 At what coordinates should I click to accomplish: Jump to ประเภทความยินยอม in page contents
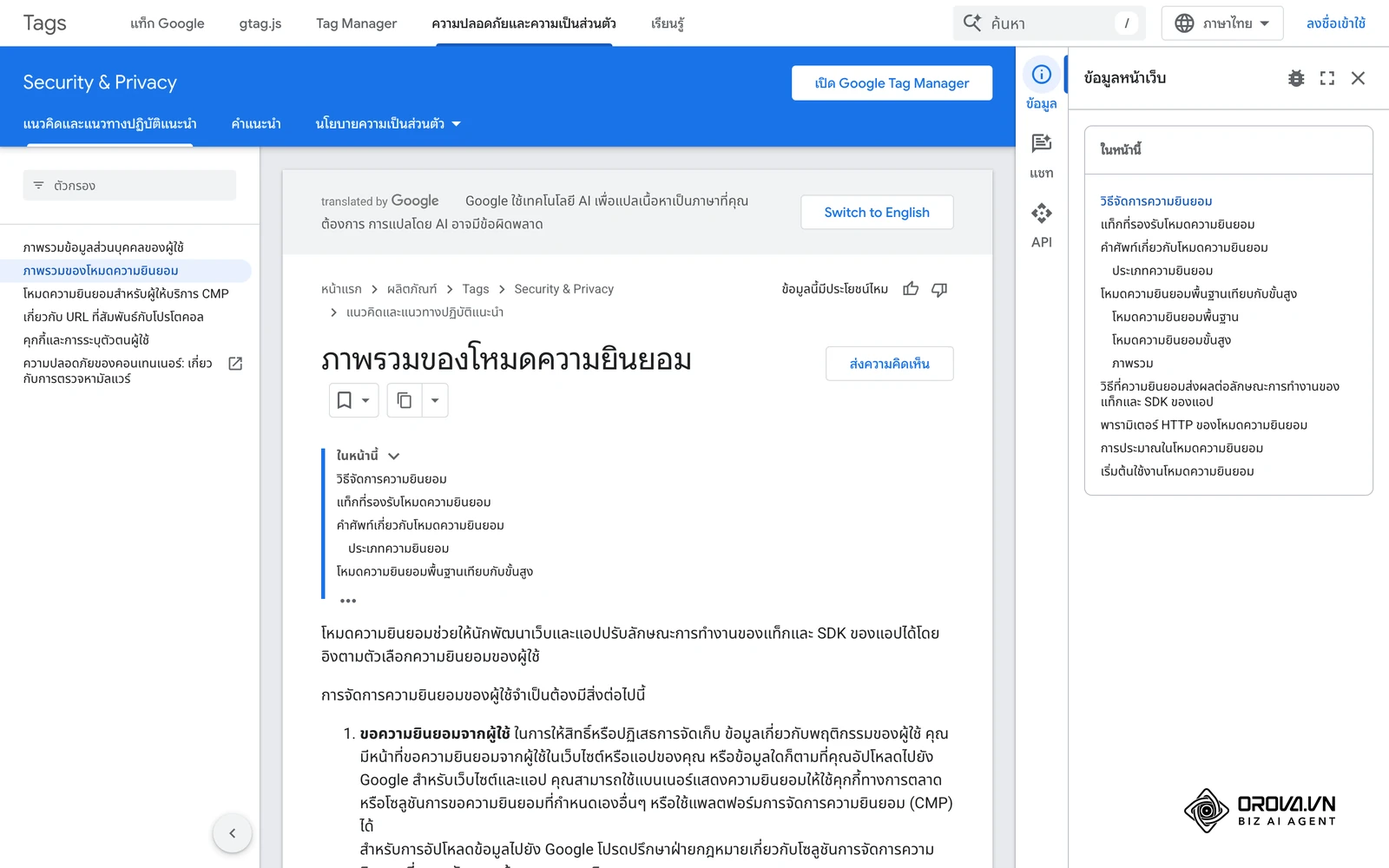pyautogui.click(x=398, y=549)
